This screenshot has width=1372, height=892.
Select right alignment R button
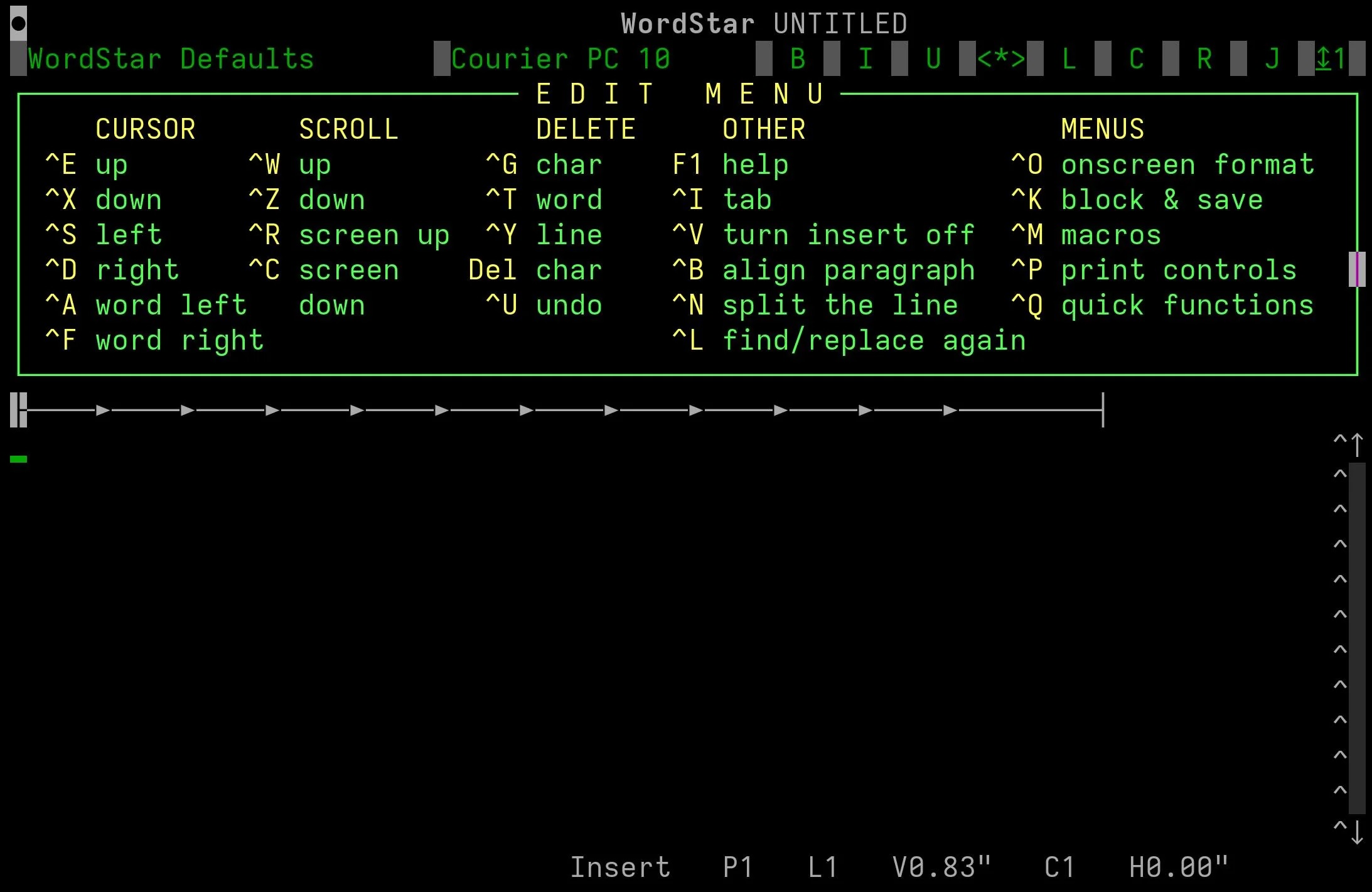coord(1204,59)
